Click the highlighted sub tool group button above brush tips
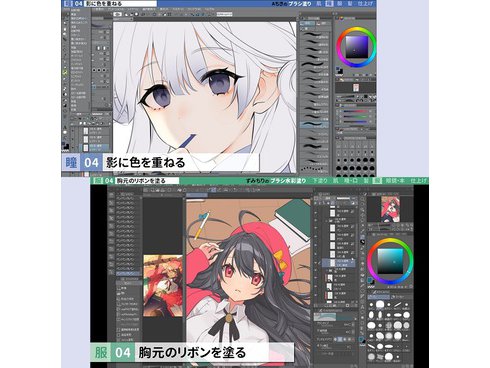Image resolution: width=490 pixels, height=368 pixels. 378,296
